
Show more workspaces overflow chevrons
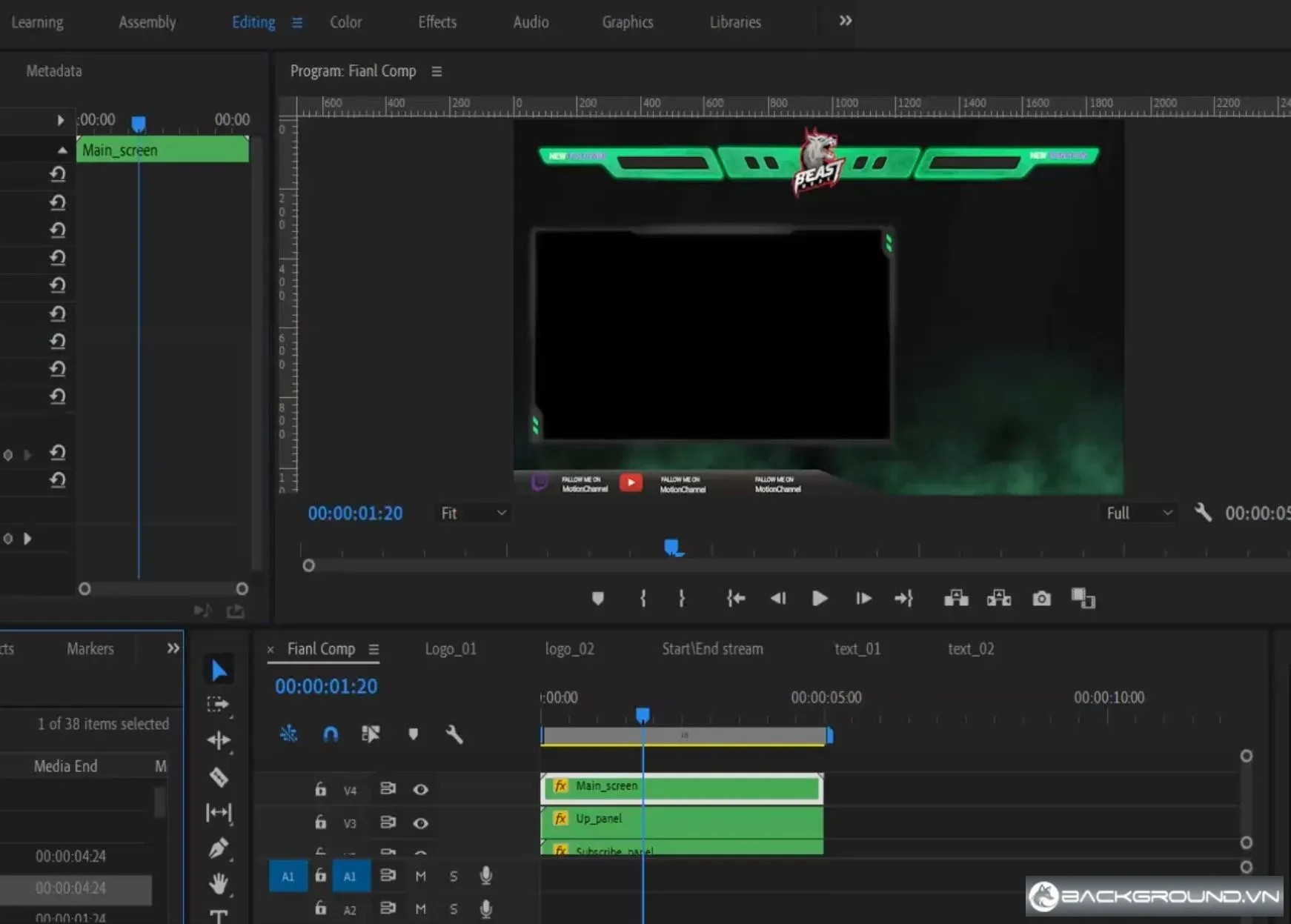click(846, 21)
